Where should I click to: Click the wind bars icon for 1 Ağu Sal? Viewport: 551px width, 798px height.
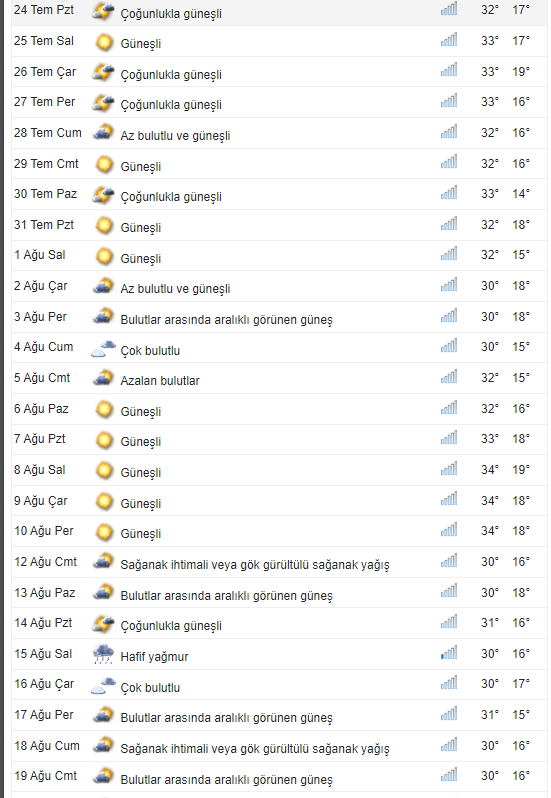pos(449,254)
